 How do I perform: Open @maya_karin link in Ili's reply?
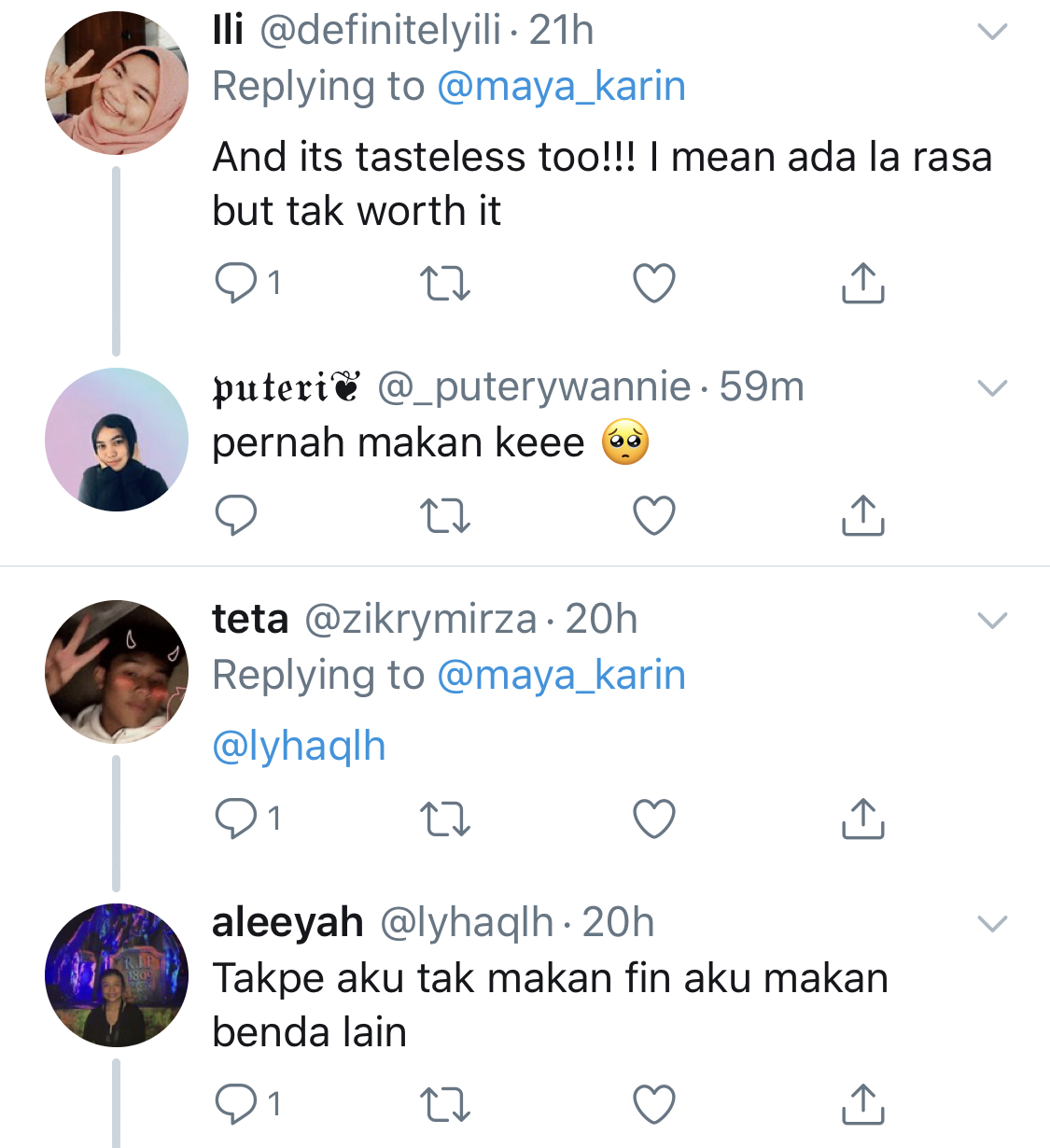point(561,87)
